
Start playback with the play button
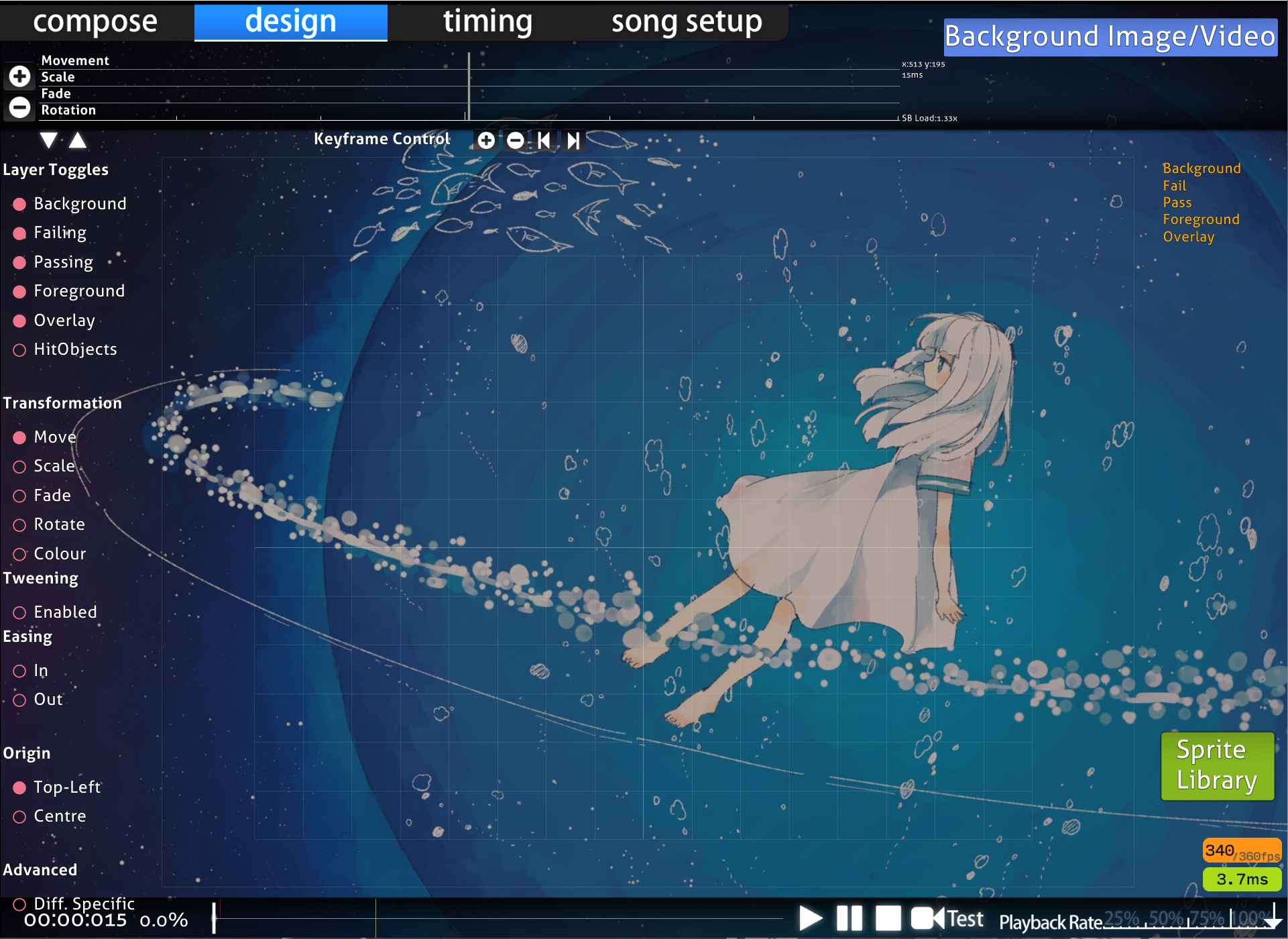click(811, 918)
